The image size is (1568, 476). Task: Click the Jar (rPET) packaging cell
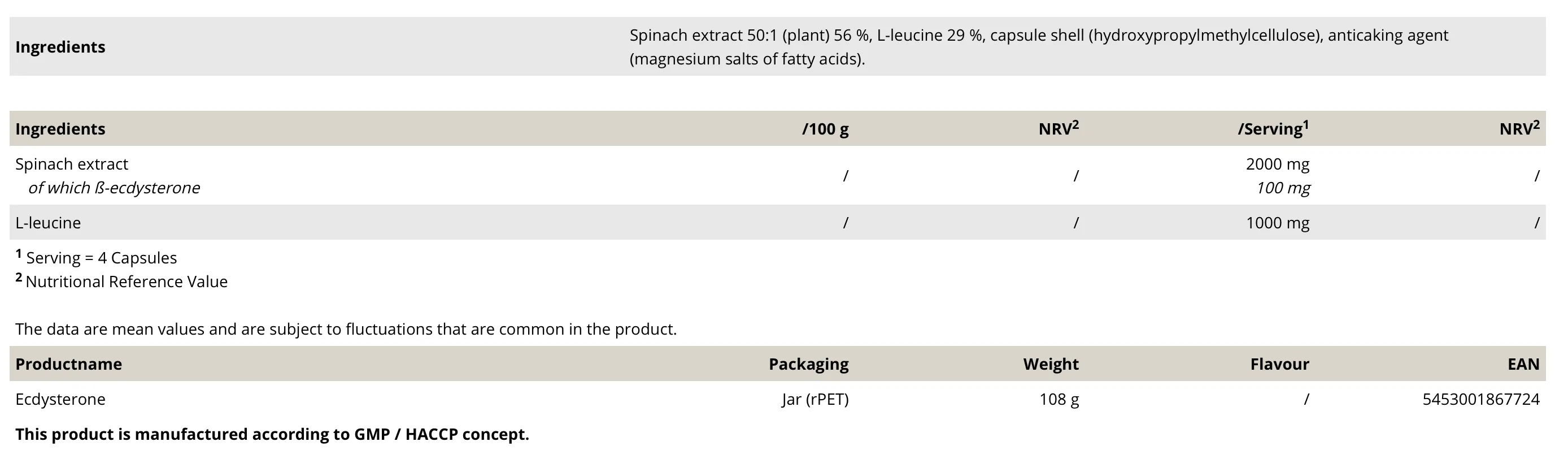815,399
